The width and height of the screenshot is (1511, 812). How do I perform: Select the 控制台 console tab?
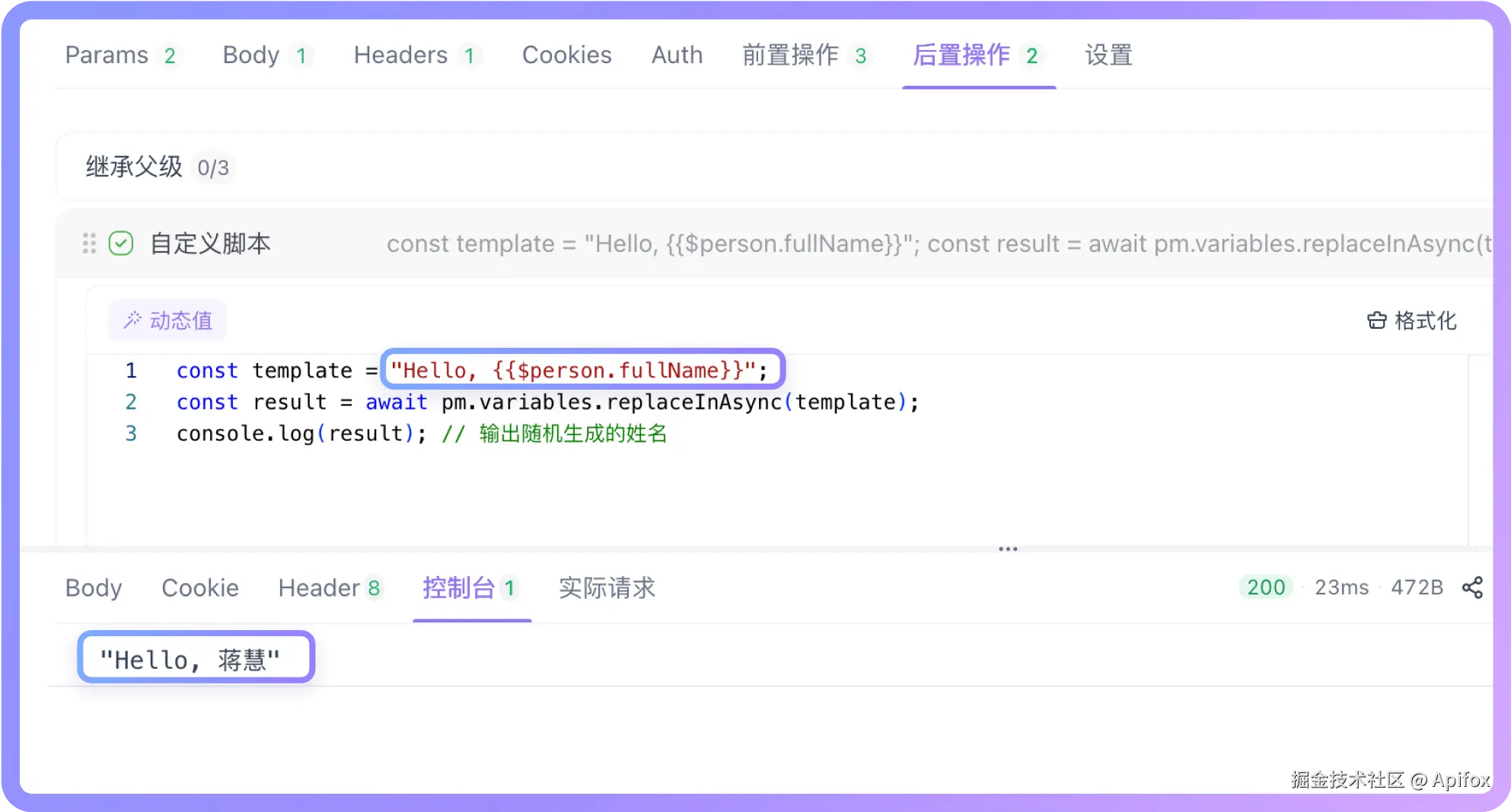coord(471,588)
